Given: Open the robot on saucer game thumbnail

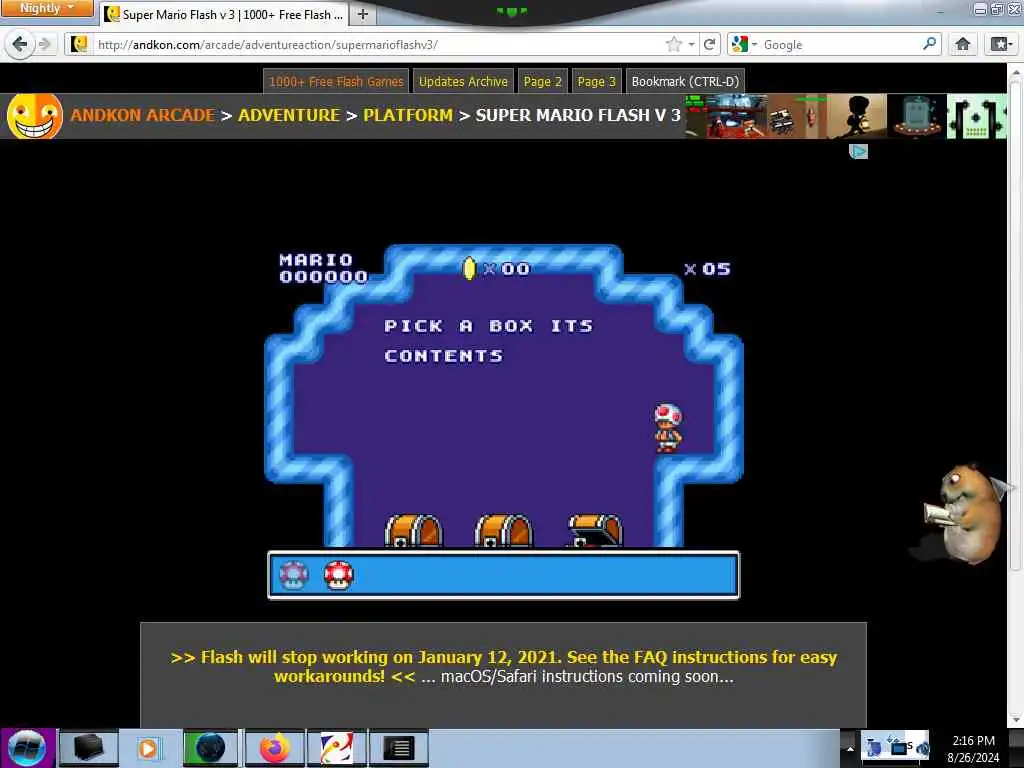Looking at the screenshot, I should click(x=916, y=116).
